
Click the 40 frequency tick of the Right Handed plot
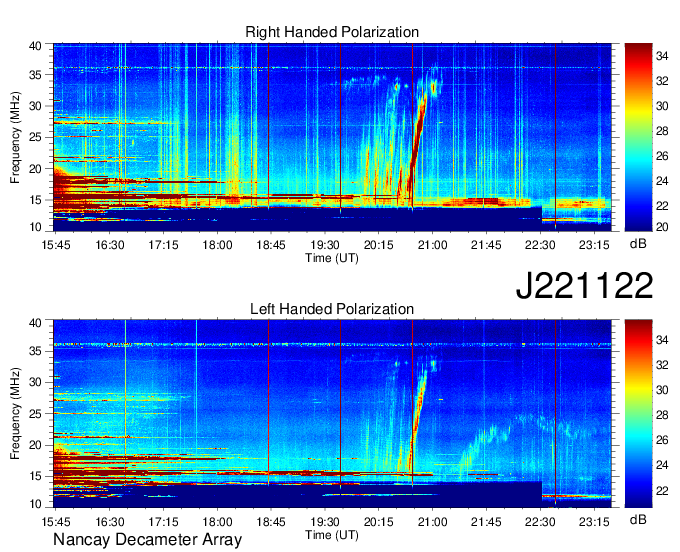pos(36,46)
